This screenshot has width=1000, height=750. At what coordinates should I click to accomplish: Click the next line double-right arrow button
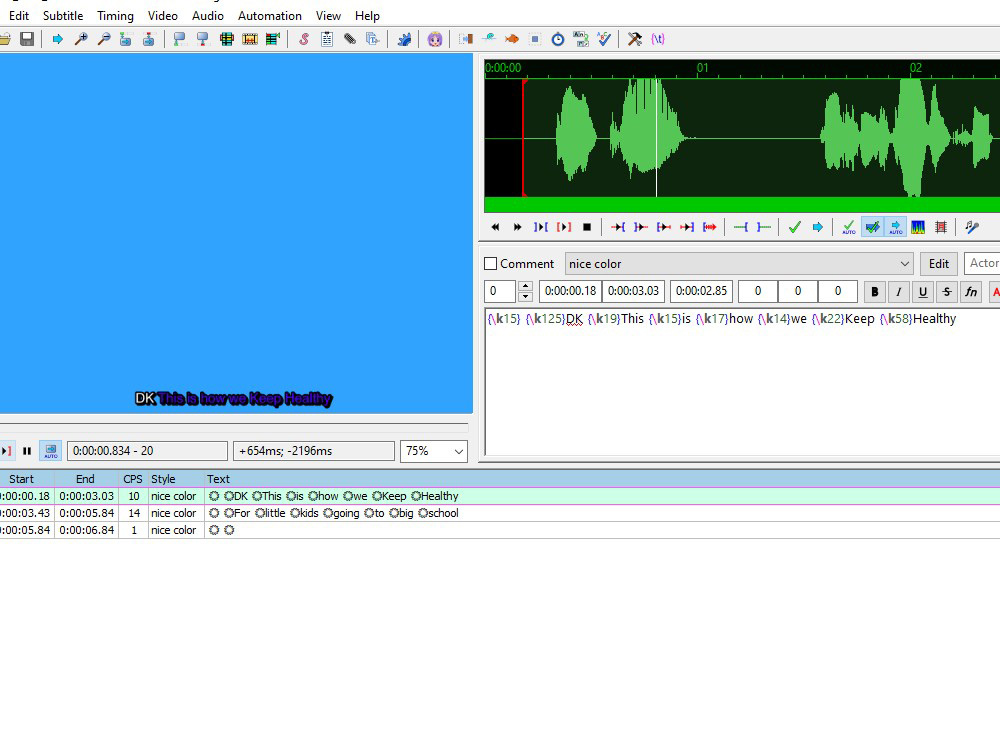[518, 227]
